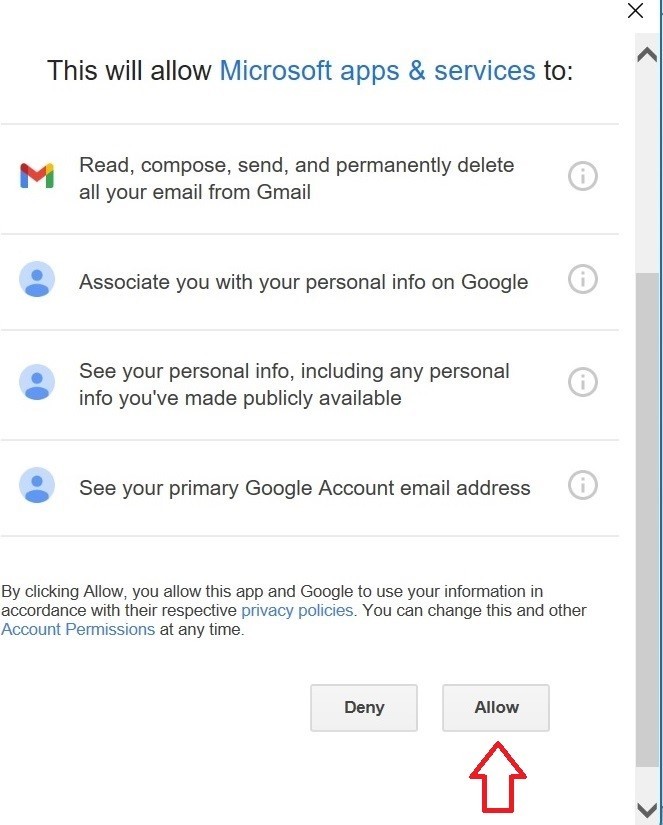Screen dimensions: 663x825
Task: Click the scrollbar down arrow
Action: tap(647, 810)
